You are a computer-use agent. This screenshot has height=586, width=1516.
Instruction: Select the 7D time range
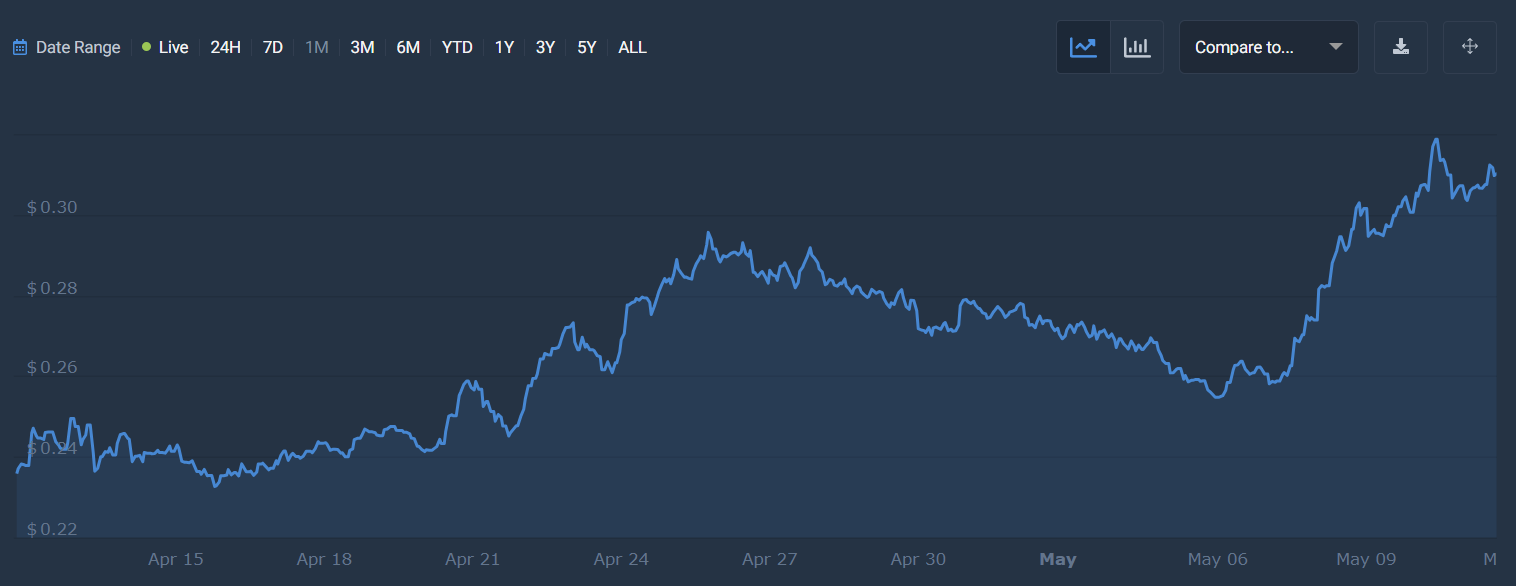click(273, 47)
